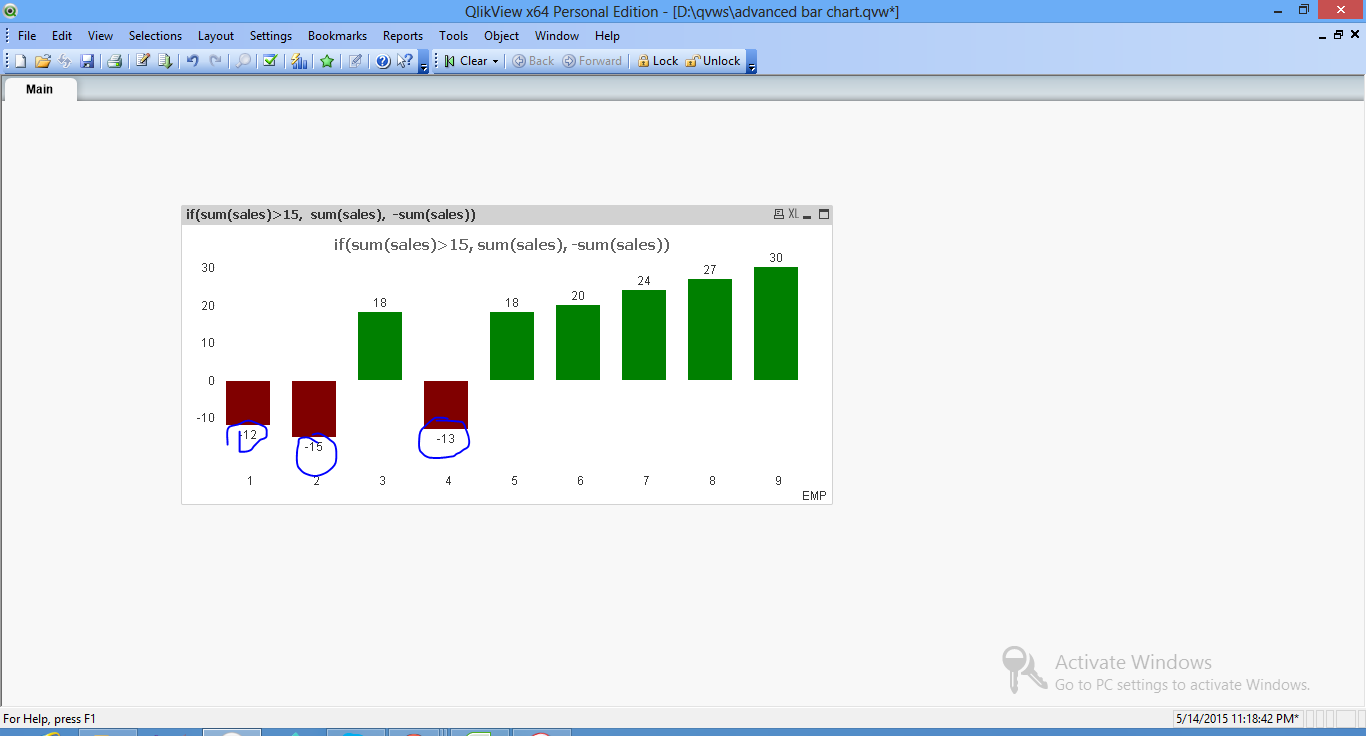Click the notes pencil icon beside the star

point(355,61)
